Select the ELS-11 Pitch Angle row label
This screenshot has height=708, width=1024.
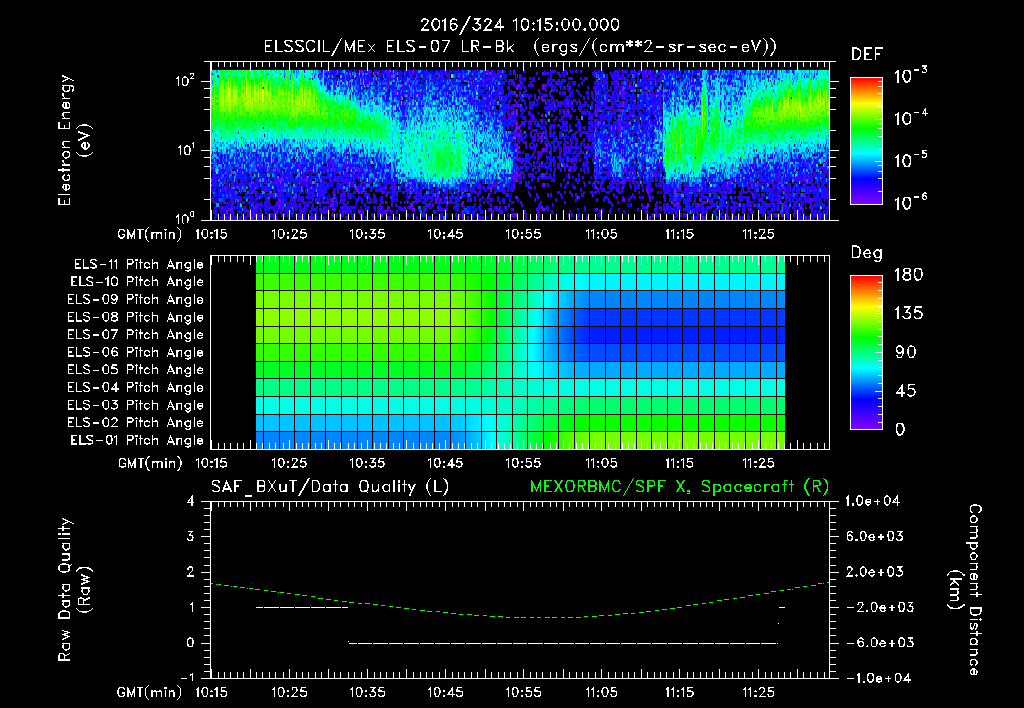click(x=138, y=265)
